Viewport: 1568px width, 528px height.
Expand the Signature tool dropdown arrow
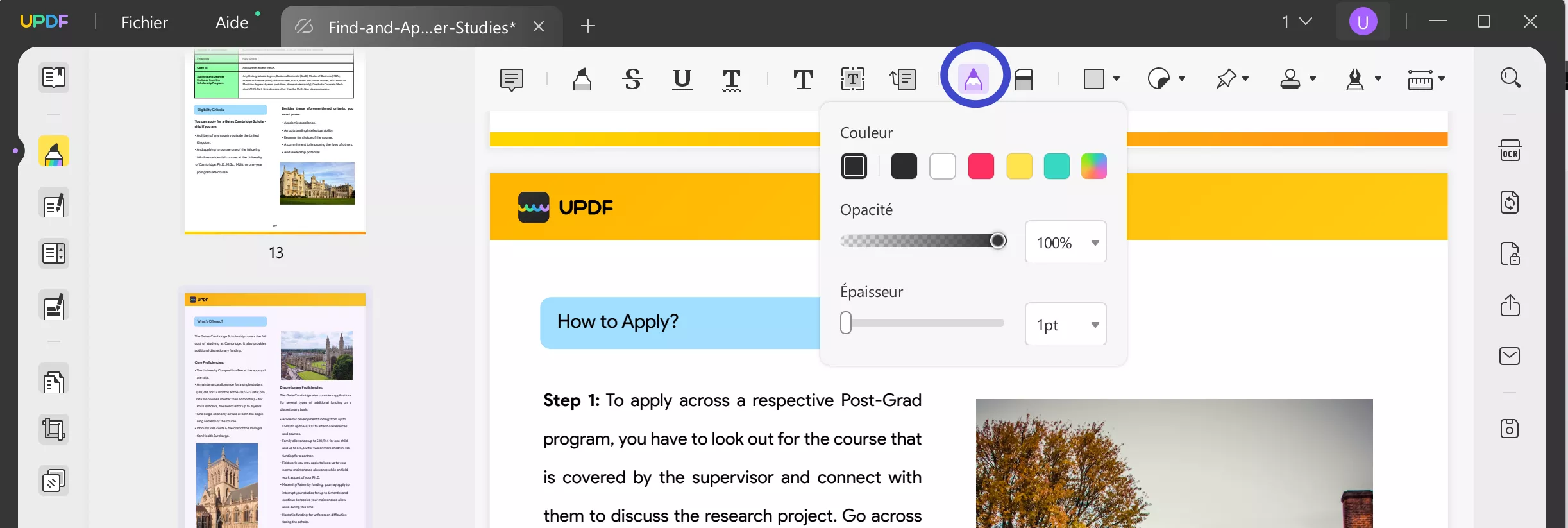pos(1378,79)
